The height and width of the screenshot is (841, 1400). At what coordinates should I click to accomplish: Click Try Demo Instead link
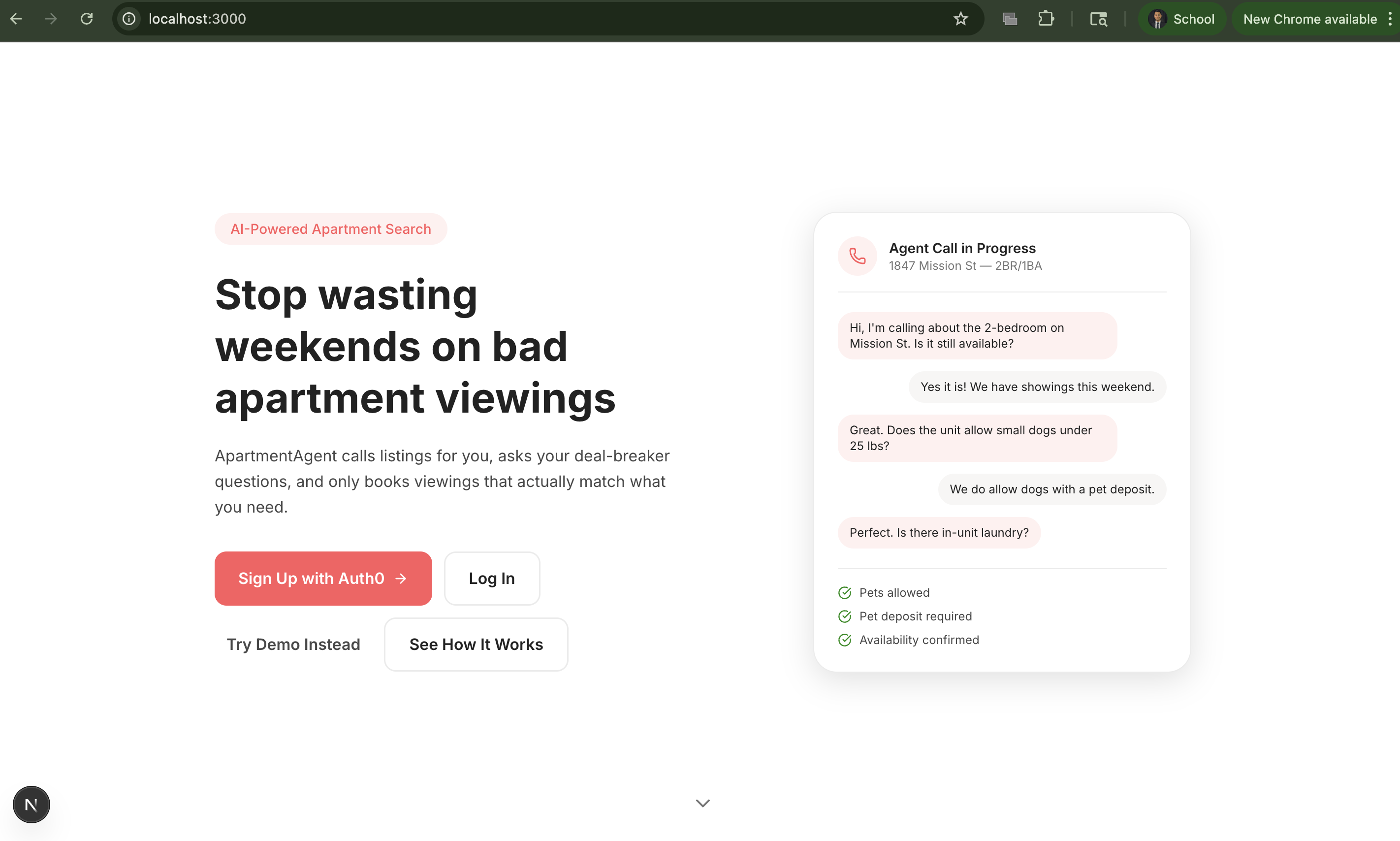coord(293,645)
